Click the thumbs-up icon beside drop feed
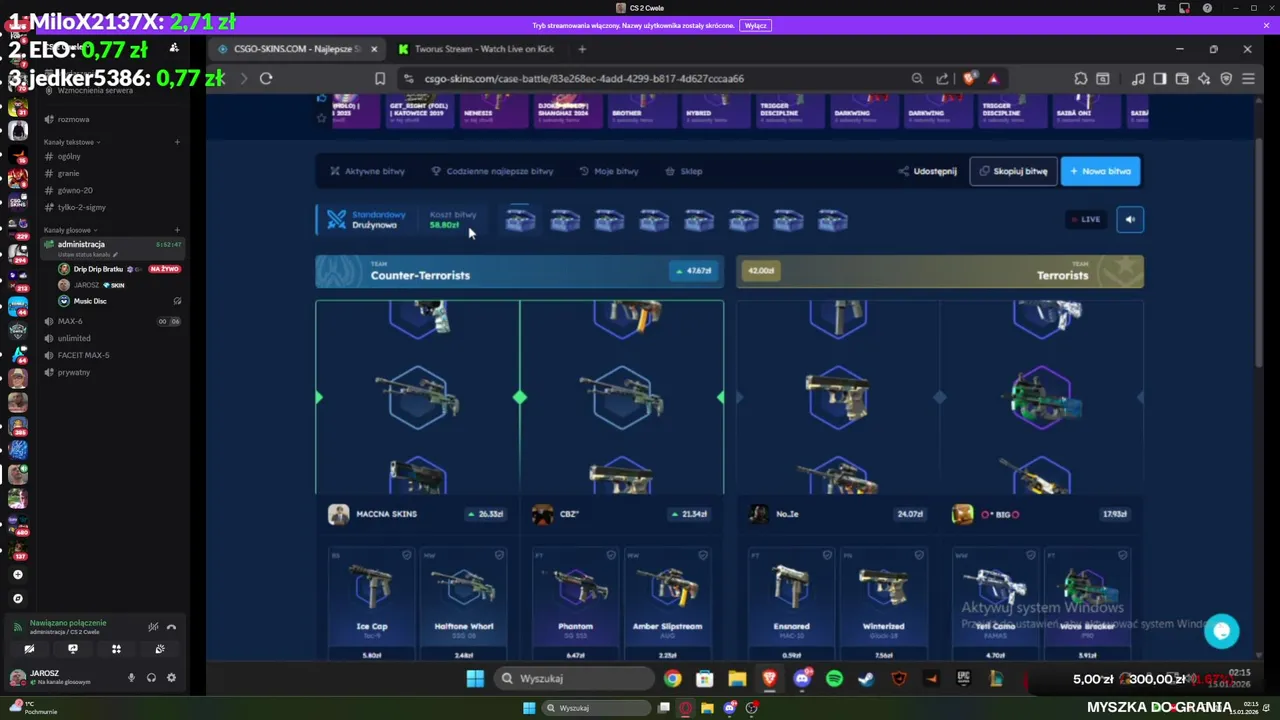Screen dimensions: 1280x720 coord(321,98)
